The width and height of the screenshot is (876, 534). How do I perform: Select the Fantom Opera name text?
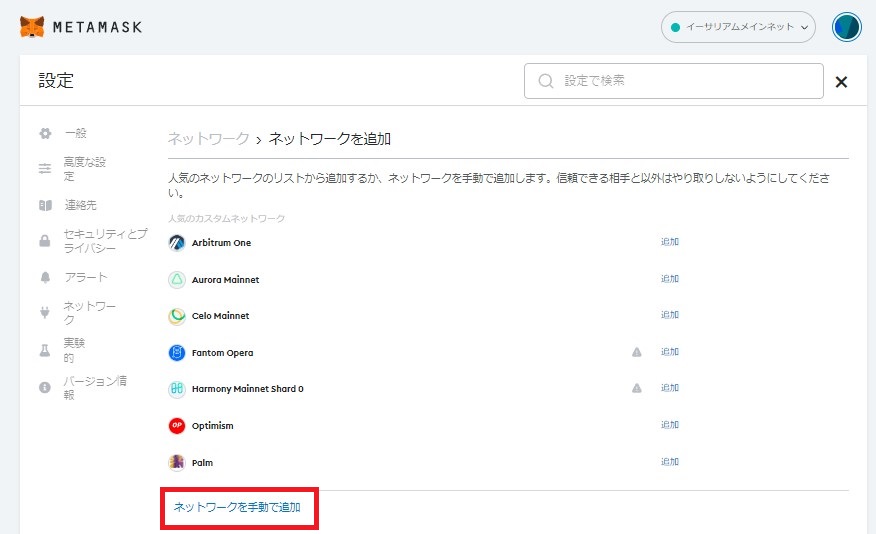tap(222, 353)
